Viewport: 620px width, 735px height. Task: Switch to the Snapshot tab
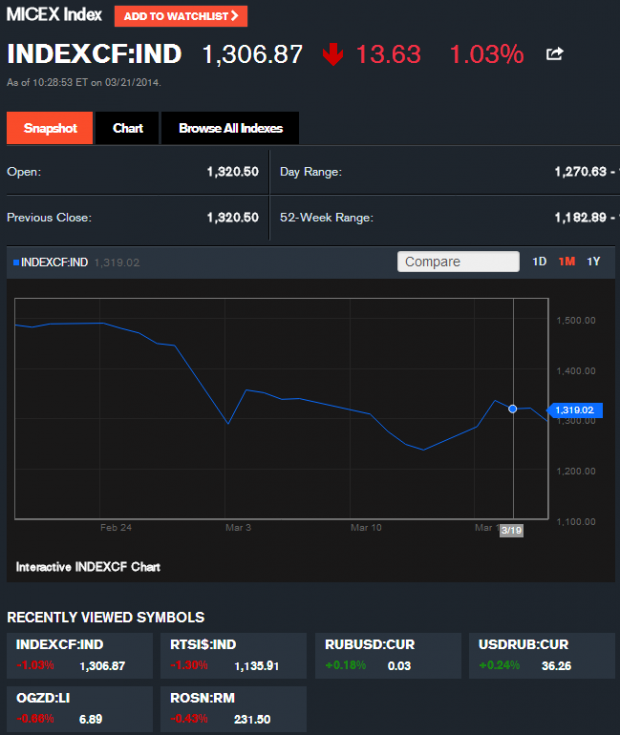click(50, 128)
